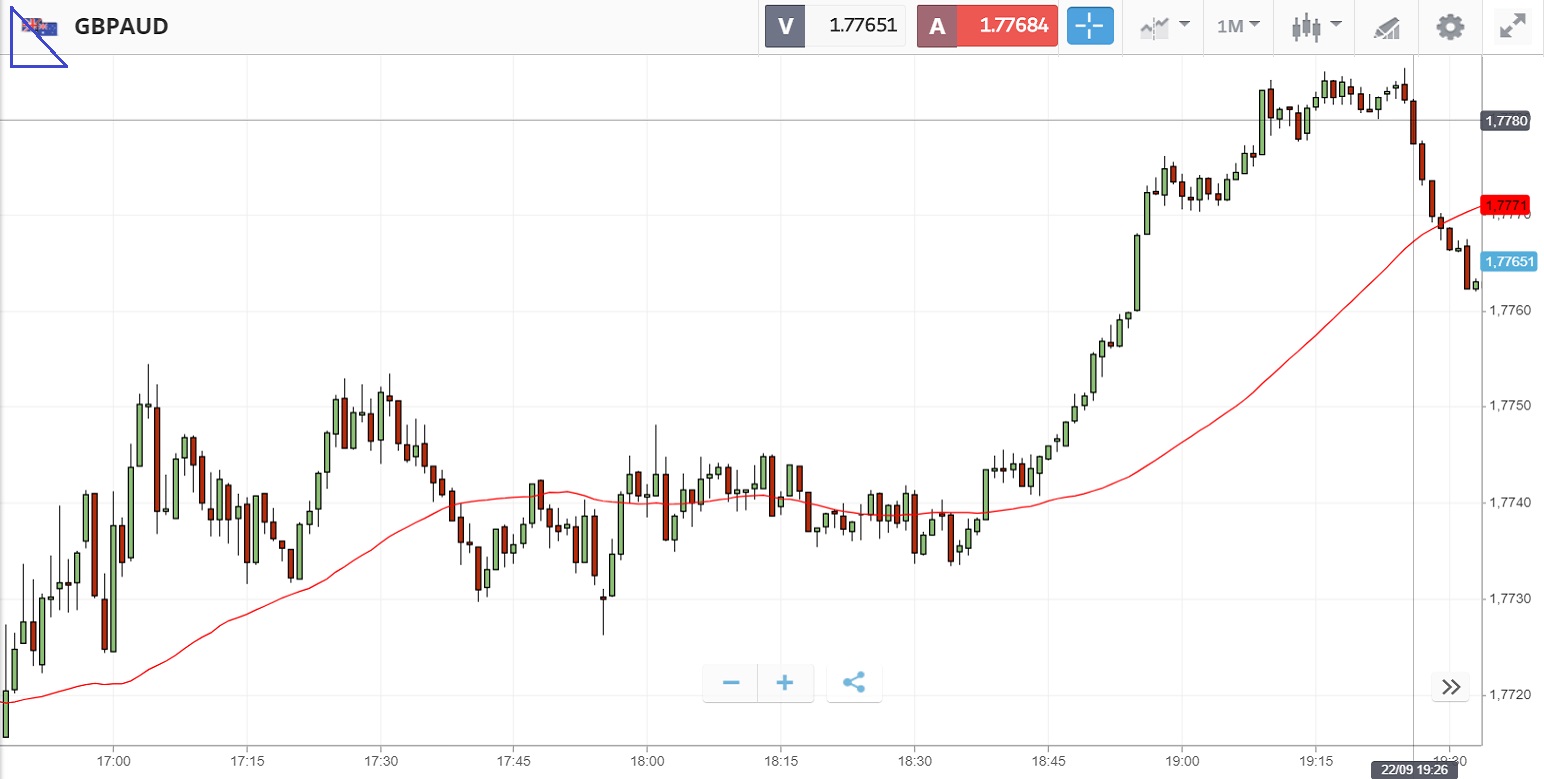
Task: Expand the 1M timeframe dropdown
Action: 1238,26
